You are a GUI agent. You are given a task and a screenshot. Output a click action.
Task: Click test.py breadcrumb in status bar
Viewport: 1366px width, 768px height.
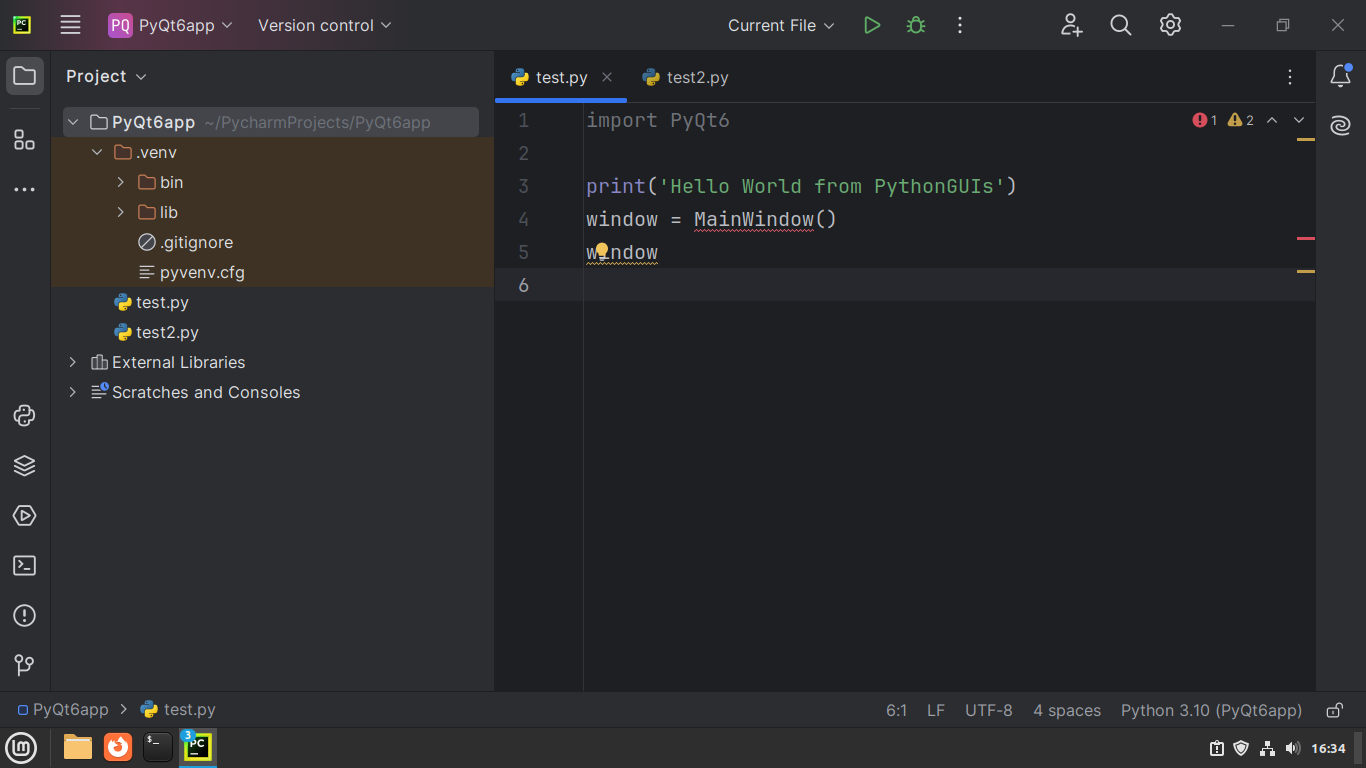point(178,710)
